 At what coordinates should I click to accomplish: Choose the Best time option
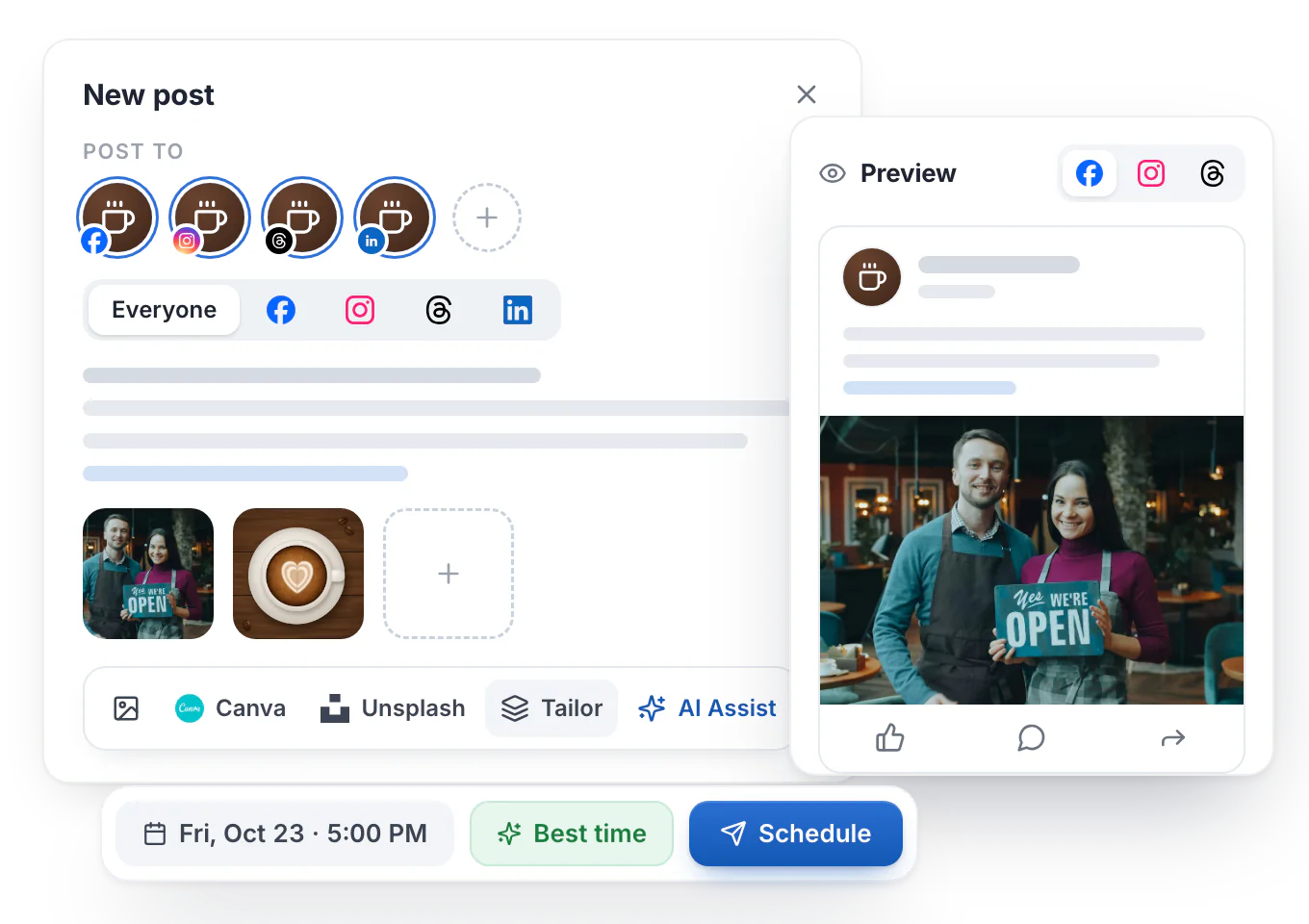click(572, 834)
